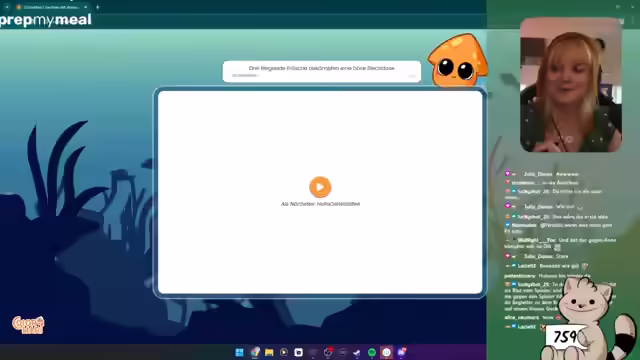Click the webcam video of the streamer
Viewport: 640px width, 360px height.
click(x=571, y=85)
